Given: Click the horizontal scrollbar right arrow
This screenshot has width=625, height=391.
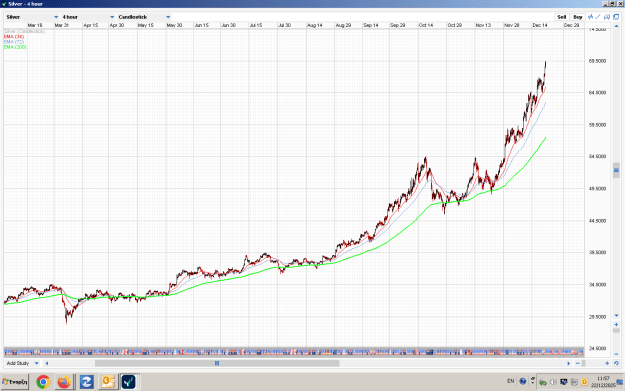Looking at the screenshot, I should point(568,363).
